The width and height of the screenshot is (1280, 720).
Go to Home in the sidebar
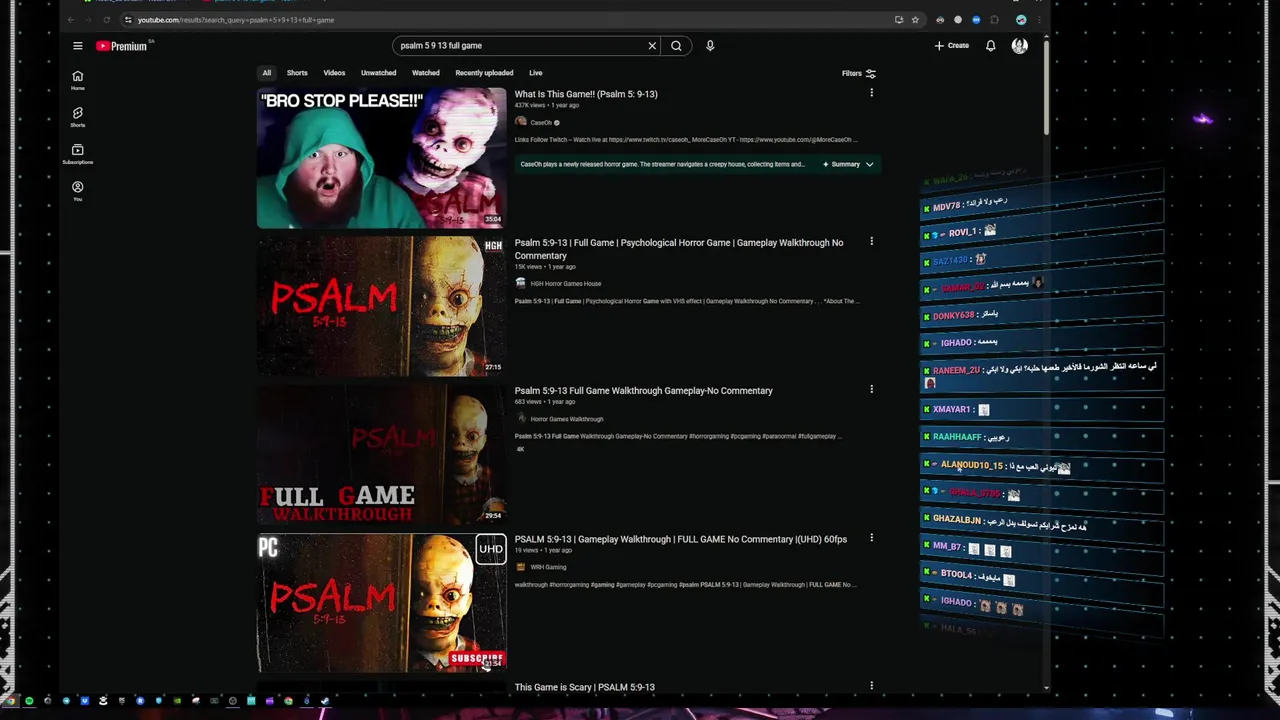point(77,80)
